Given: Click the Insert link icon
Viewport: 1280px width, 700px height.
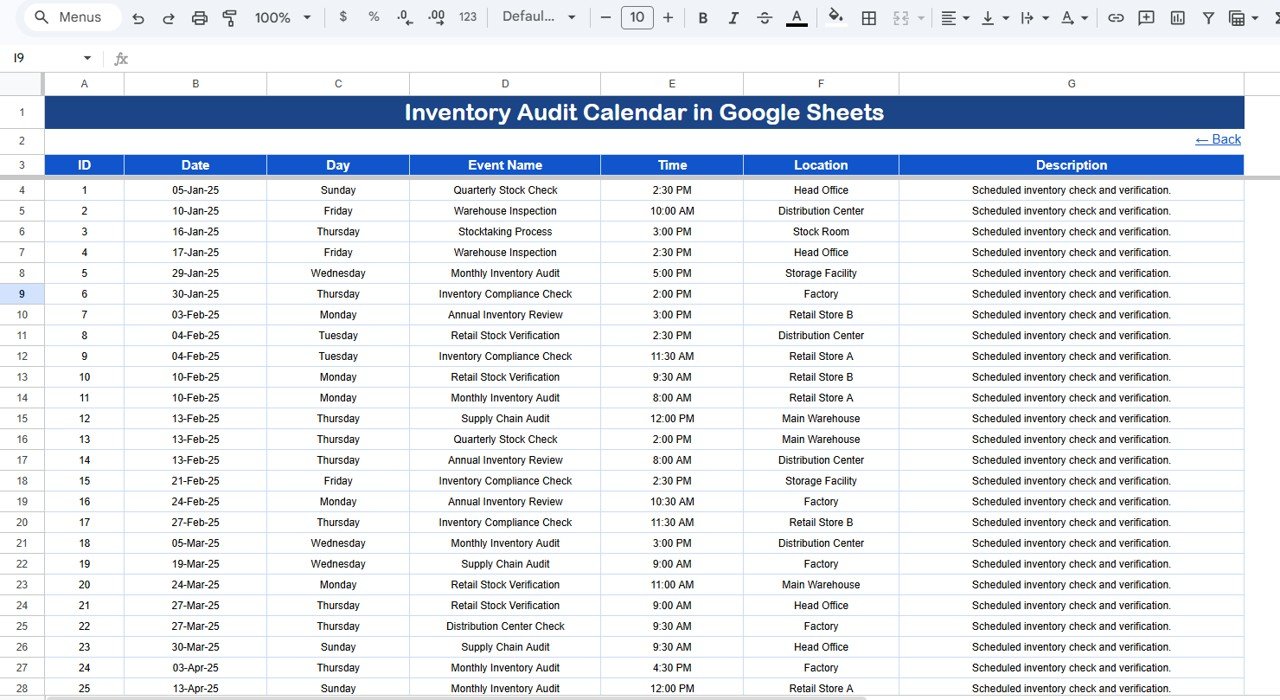Looking at the screenshot, I should click(1116, 18).
